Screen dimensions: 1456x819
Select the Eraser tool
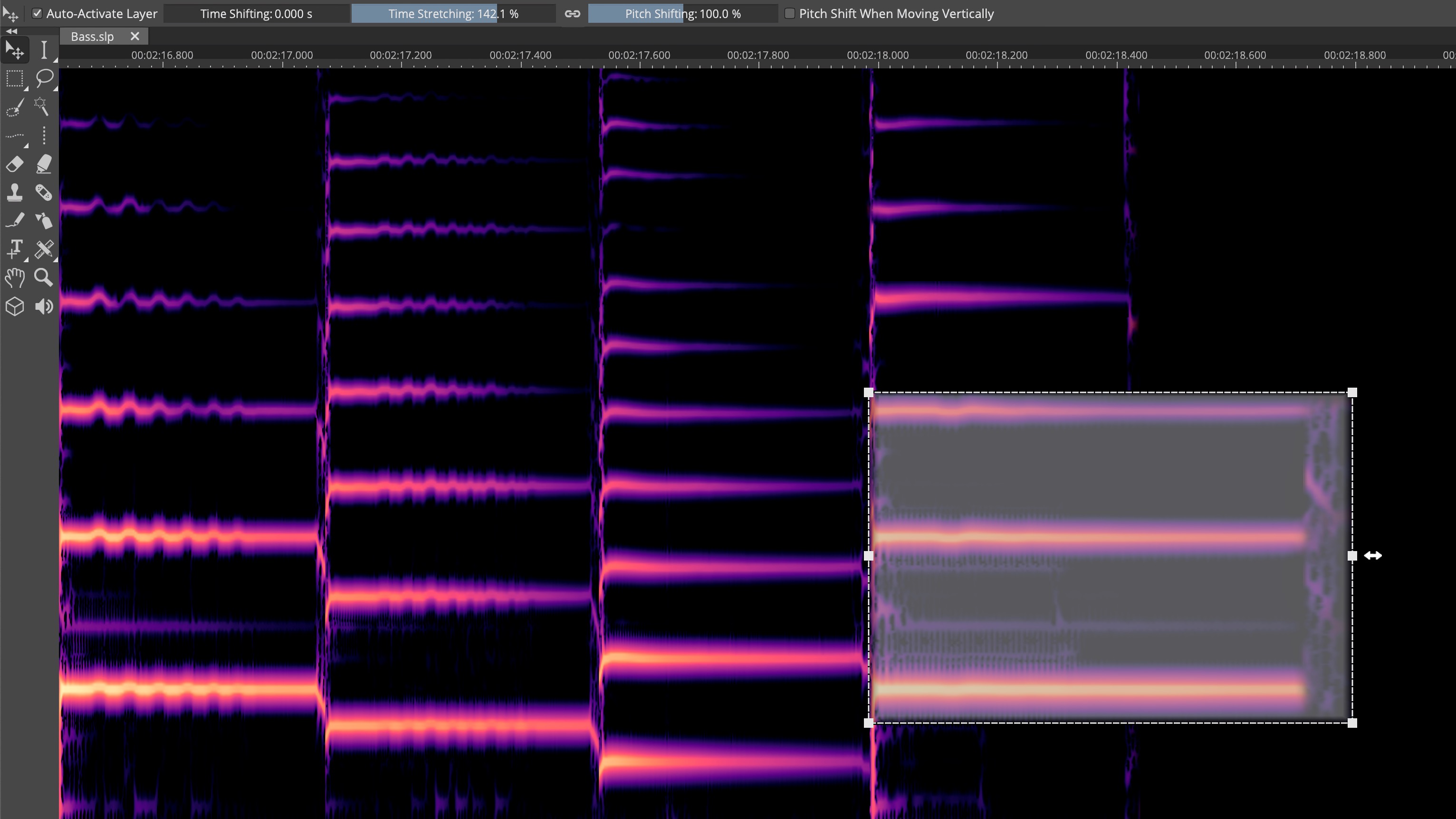coord(15,164)
